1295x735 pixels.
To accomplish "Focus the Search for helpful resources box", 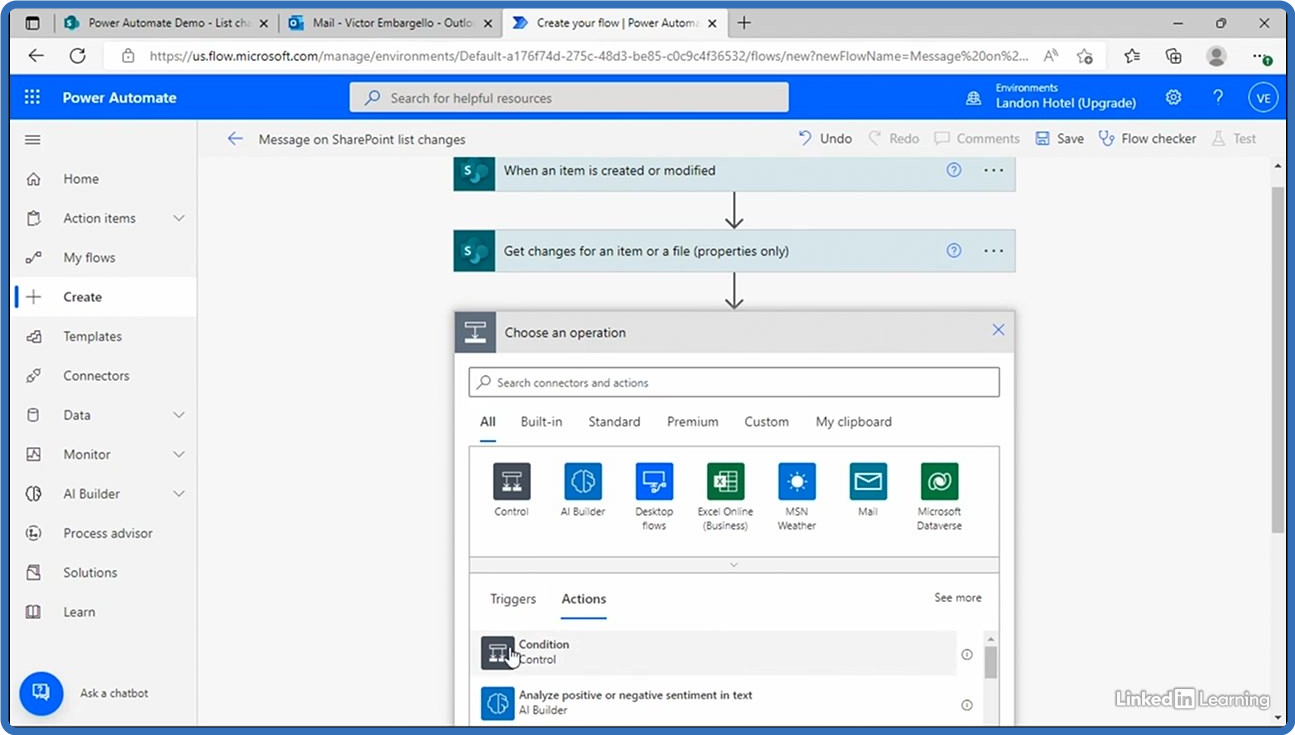I will (569, 98).
